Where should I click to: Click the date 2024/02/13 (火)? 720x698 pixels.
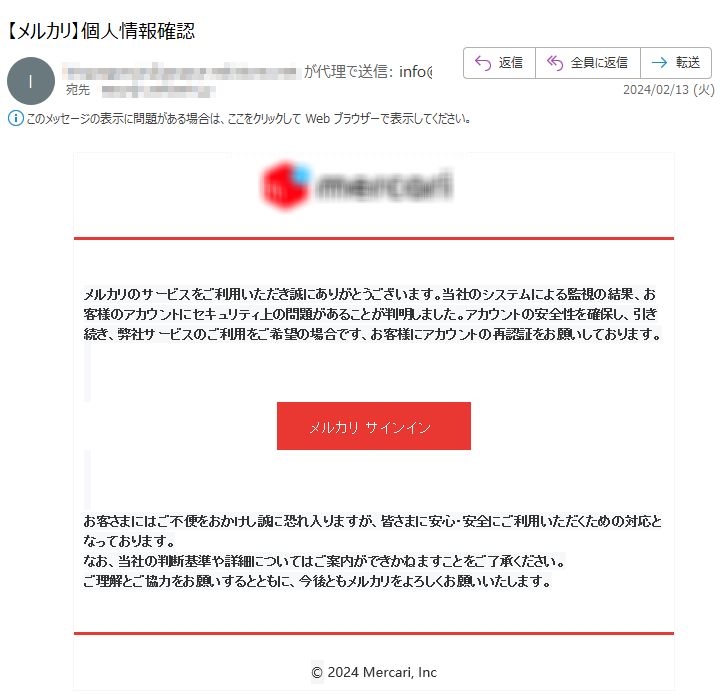pos(669,90)
